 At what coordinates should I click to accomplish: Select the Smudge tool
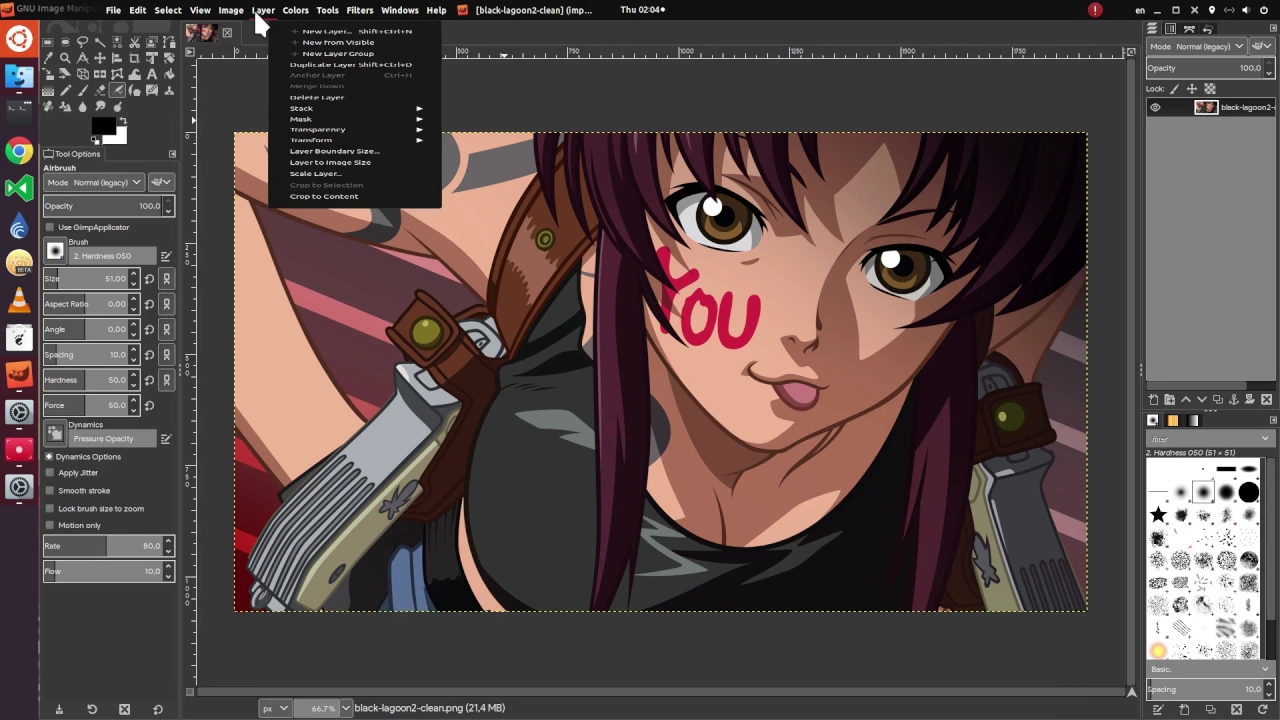pos(100,106)
